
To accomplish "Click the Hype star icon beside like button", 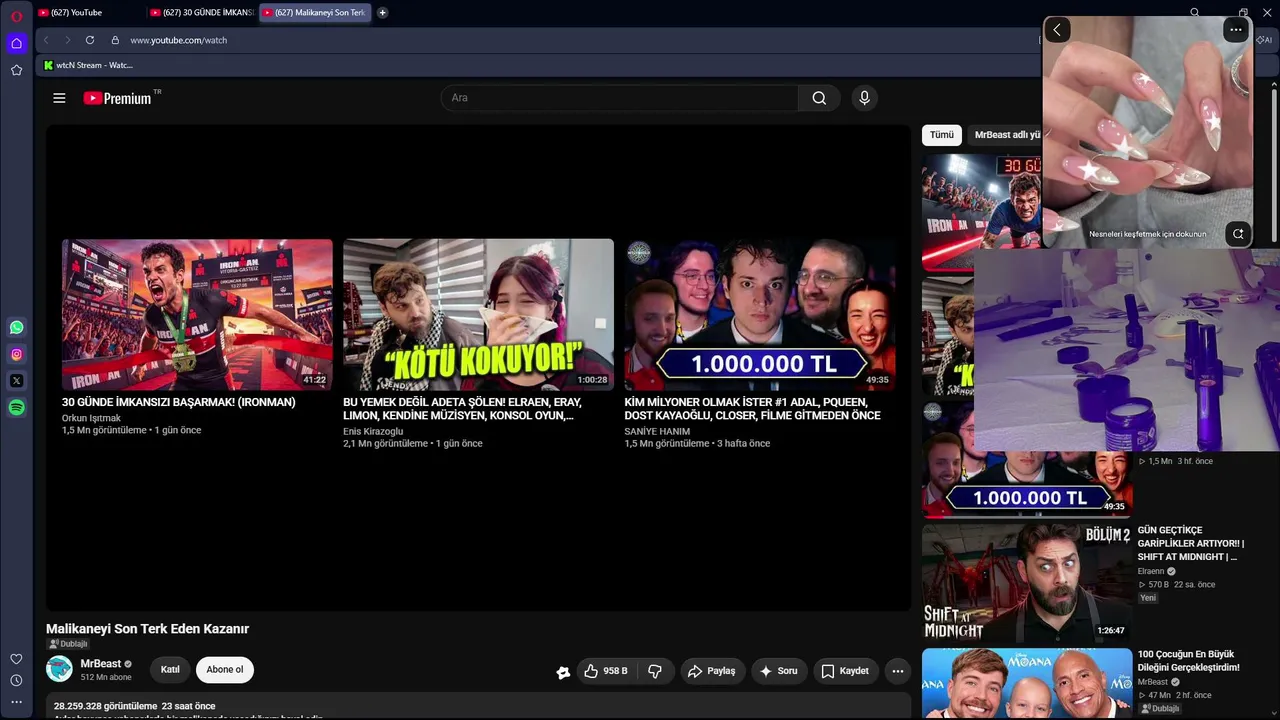I will pos(563,672).
